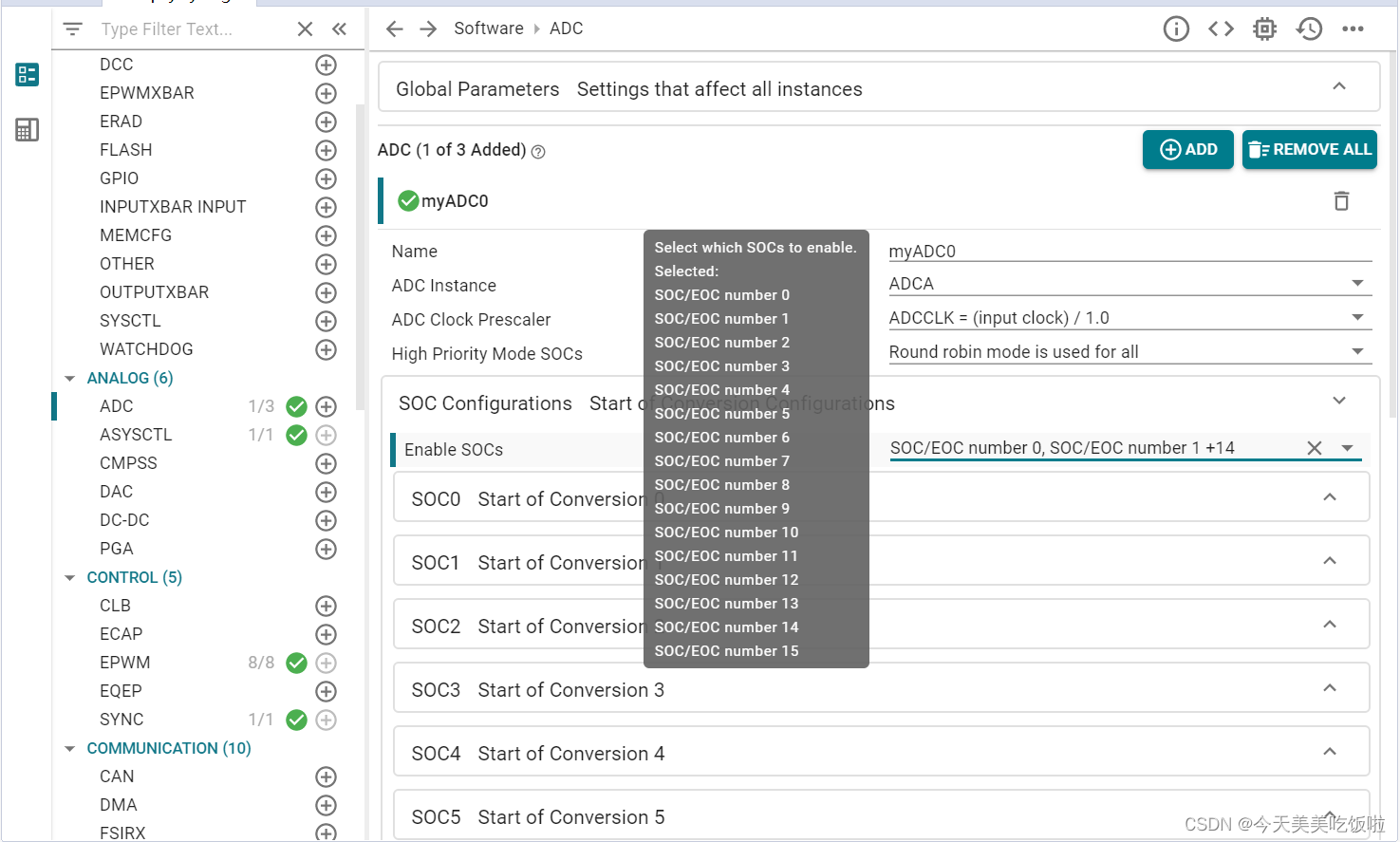Viewport: 1400px width, 842px height.
Task: Collapse the sidebar with double-chevron icon
Action: tap(339, 29)
